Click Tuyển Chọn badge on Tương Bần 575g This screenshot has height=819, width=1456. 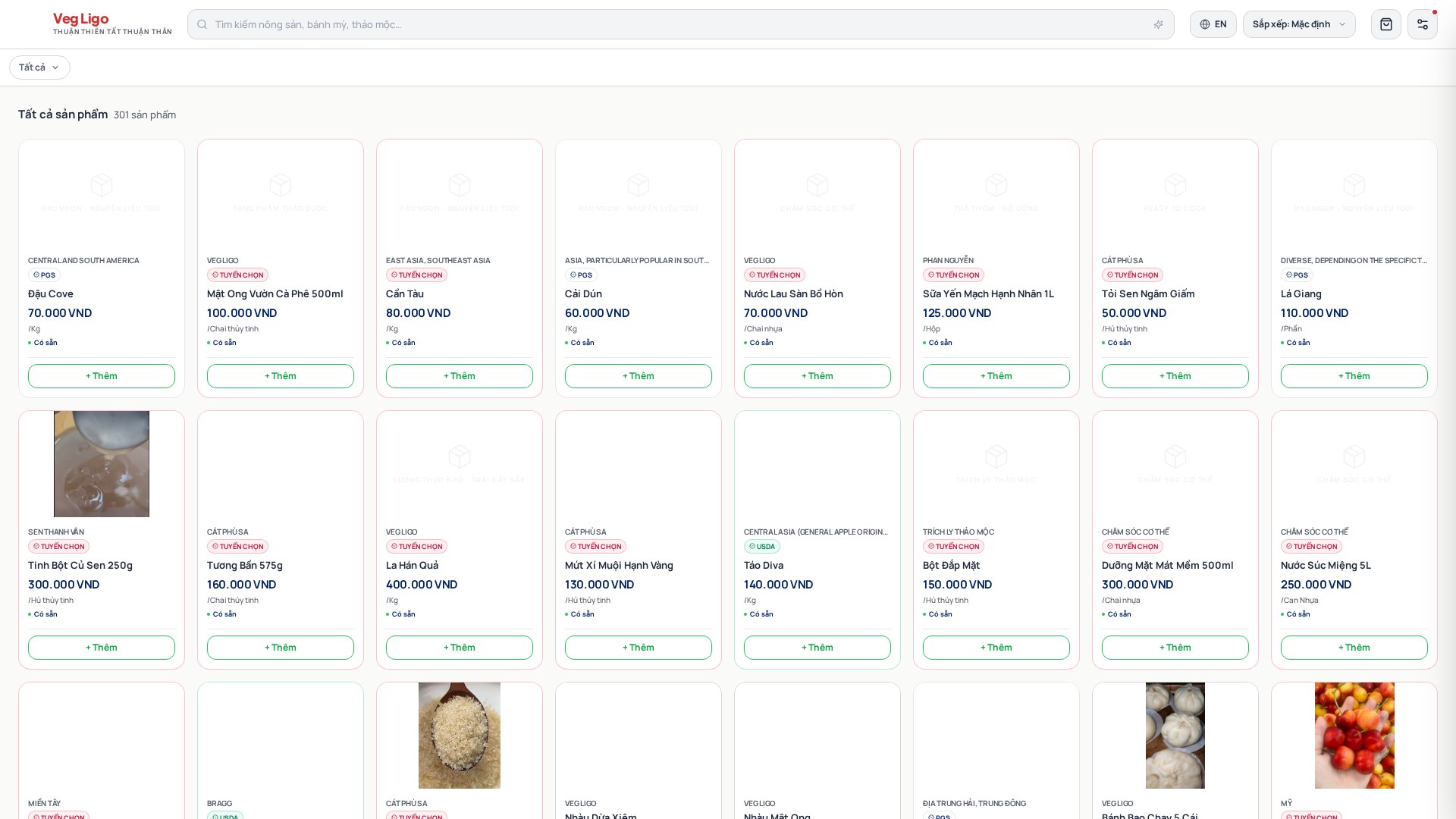click(237, 547)
